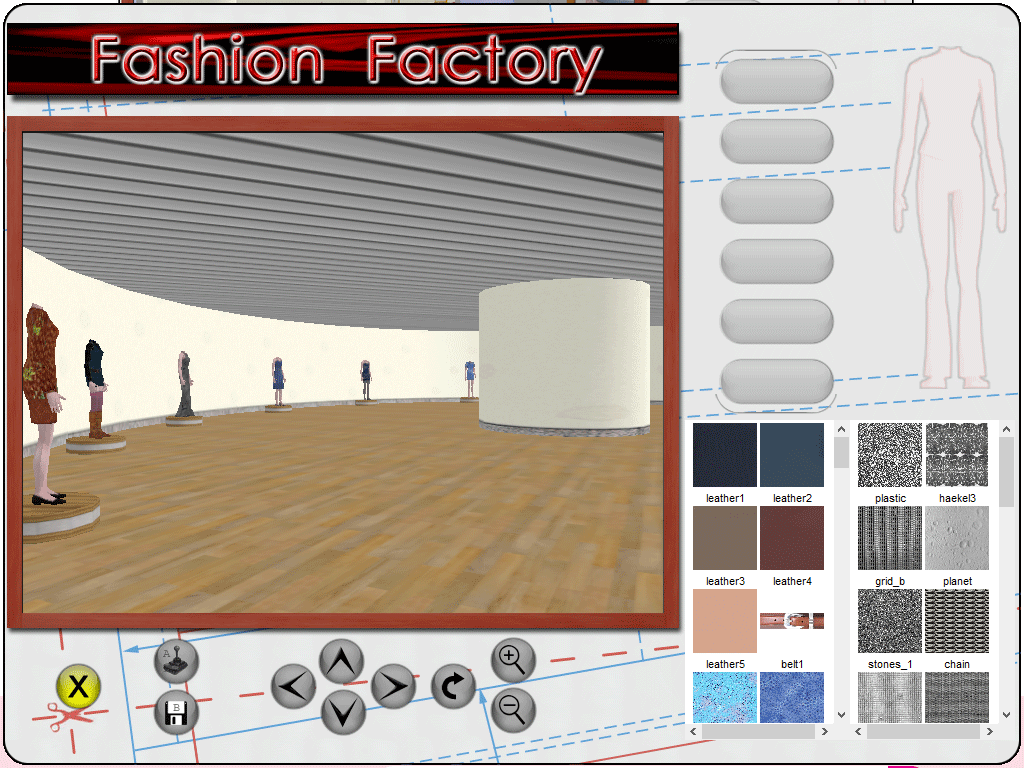Pick the light blue speckled texture

(x=725, y=697)
